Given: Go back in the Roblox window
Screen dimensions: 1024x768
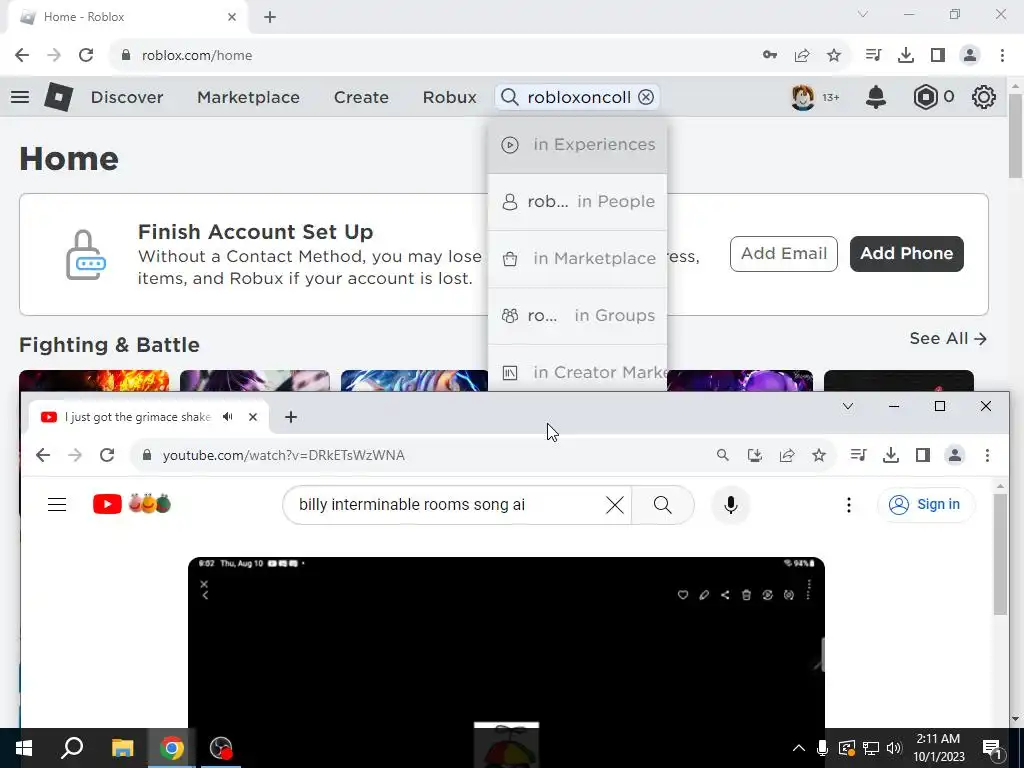Looking at the screenshot, I should [x=22, y=55].
